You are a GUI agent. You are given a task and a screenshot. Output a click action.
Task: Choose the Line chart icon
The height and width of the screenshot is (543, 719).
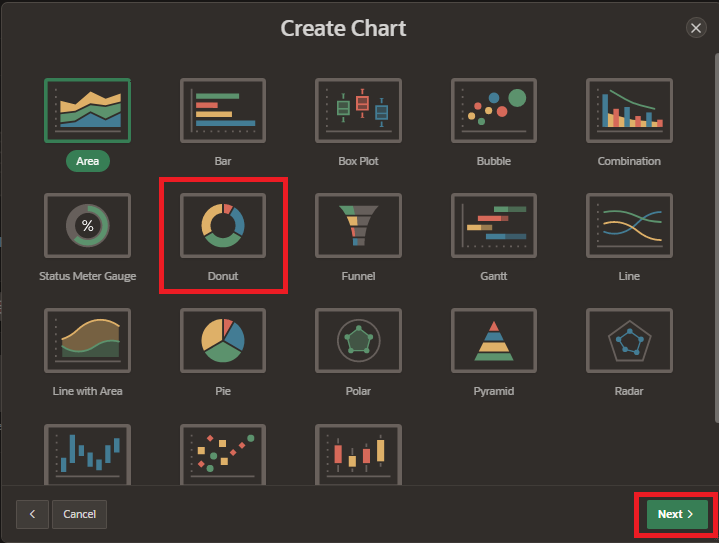tap(629, 226)
